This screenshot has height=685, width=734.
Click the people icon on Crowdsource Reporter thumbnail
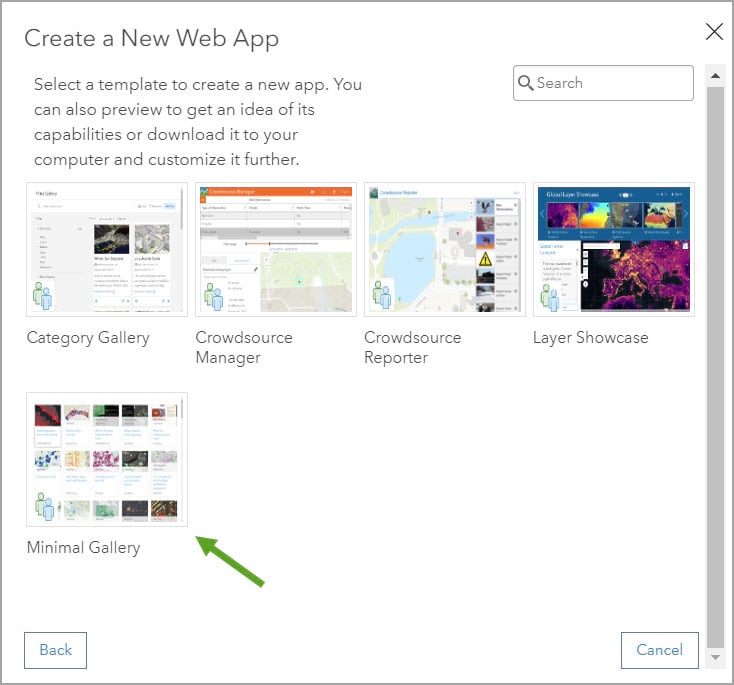382,295
